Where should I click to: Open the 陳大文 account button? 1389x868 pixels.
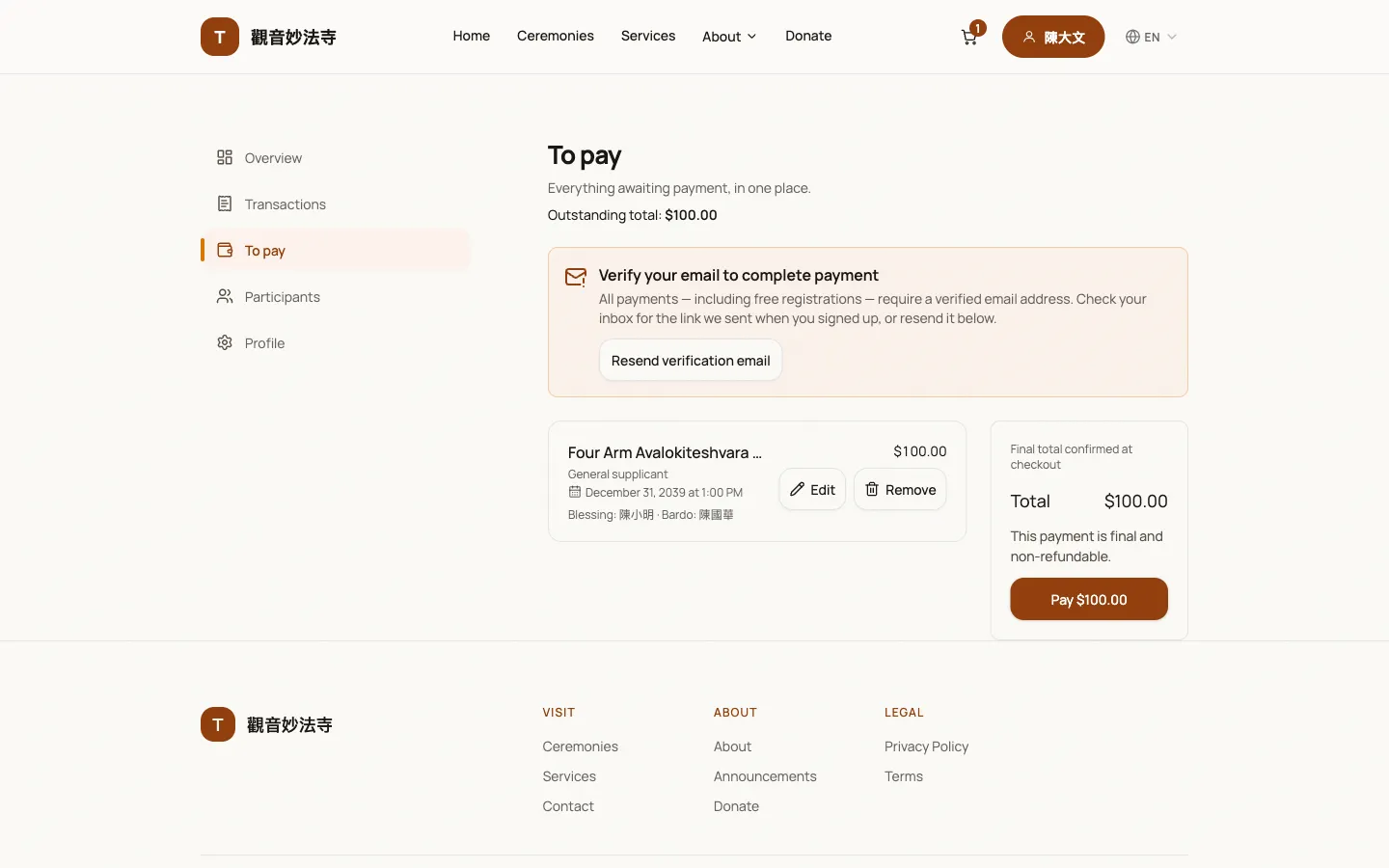(x=1053, y=37)
